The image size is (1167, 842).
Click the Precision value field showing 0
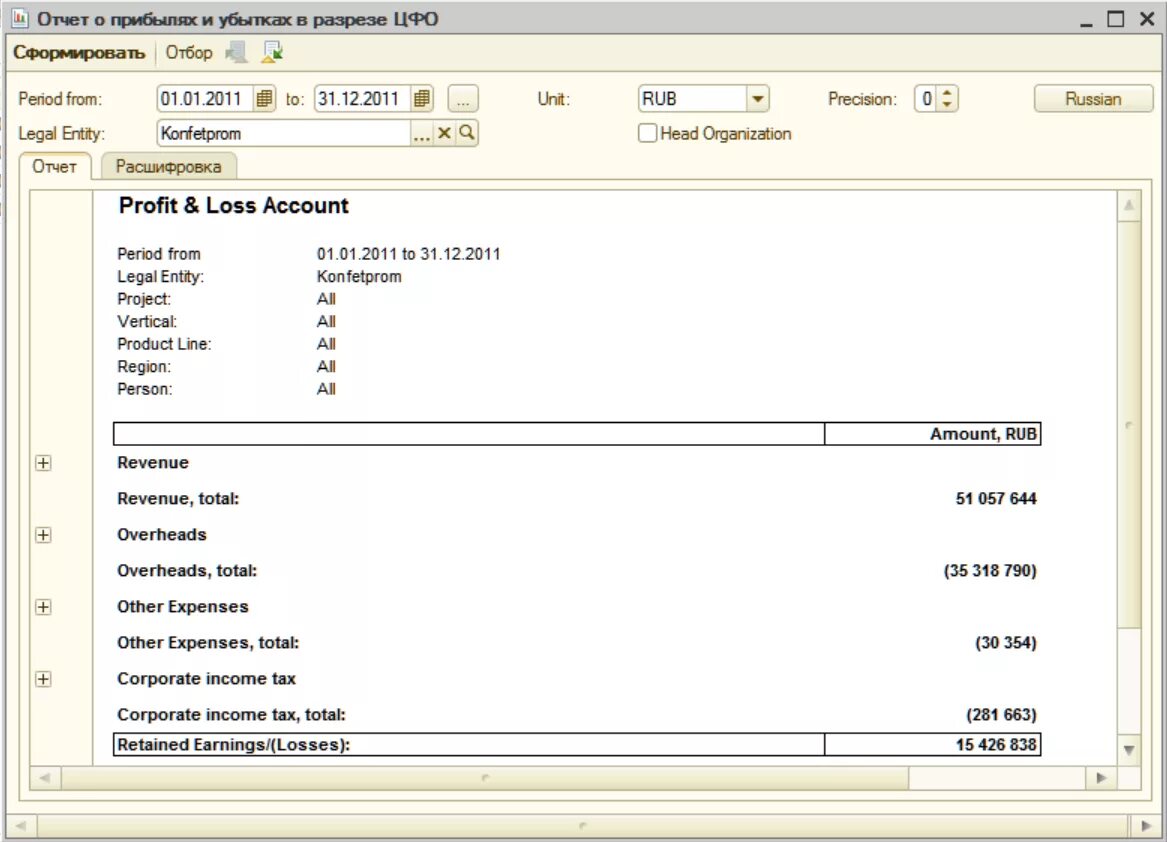[927, 99]
